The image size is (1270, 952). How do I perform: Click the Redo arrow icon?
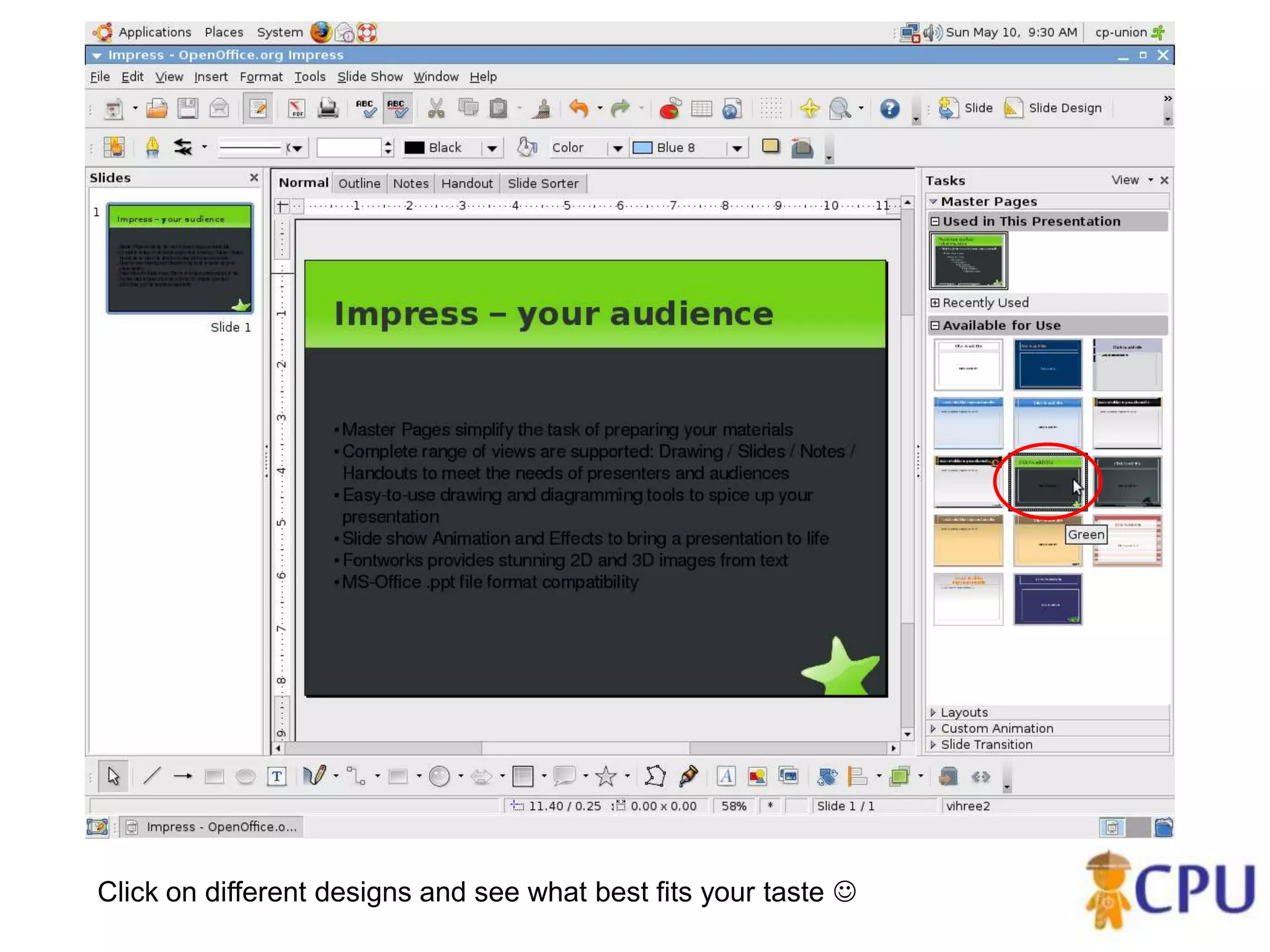[619, 109]
